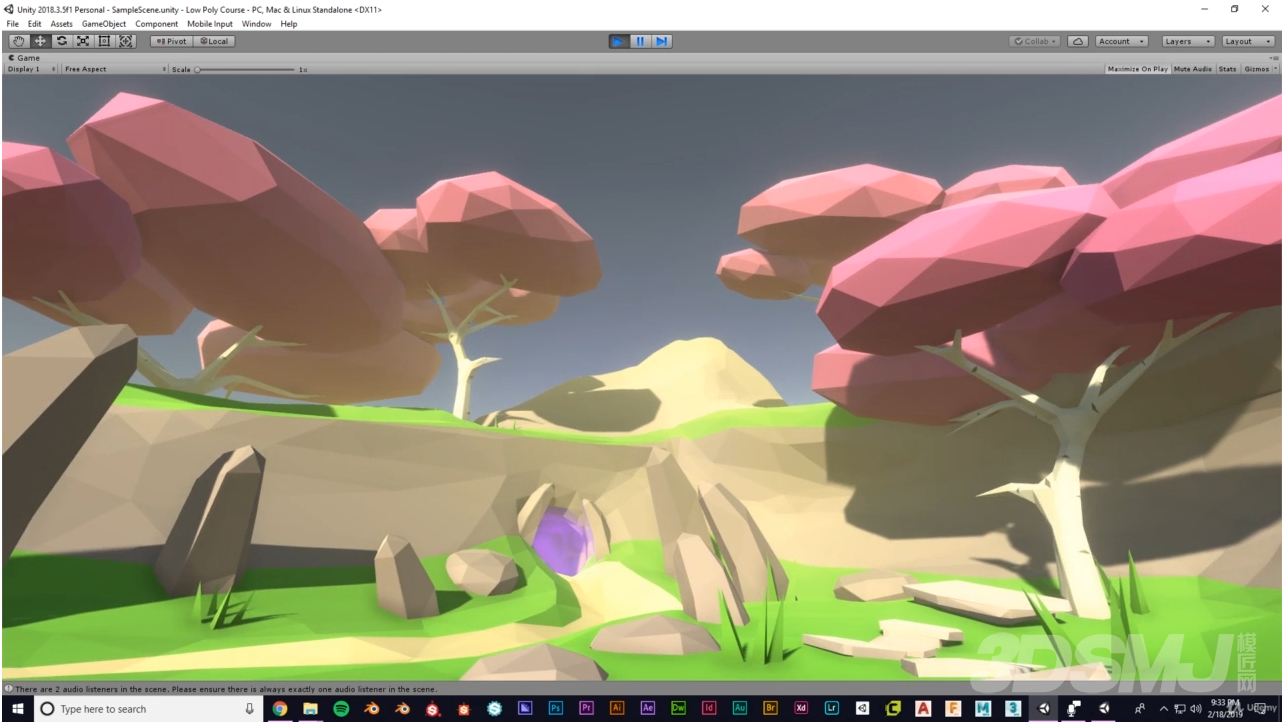This screenshot has height=724, width=1284.
Task: Select the combined Transform tool
Action: coord(126,41)
